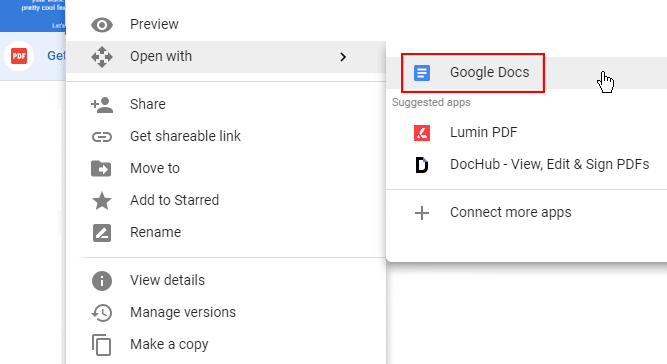Click the red PDF file icon
This screenshot has width=667, height=364.
click(19, 56)
